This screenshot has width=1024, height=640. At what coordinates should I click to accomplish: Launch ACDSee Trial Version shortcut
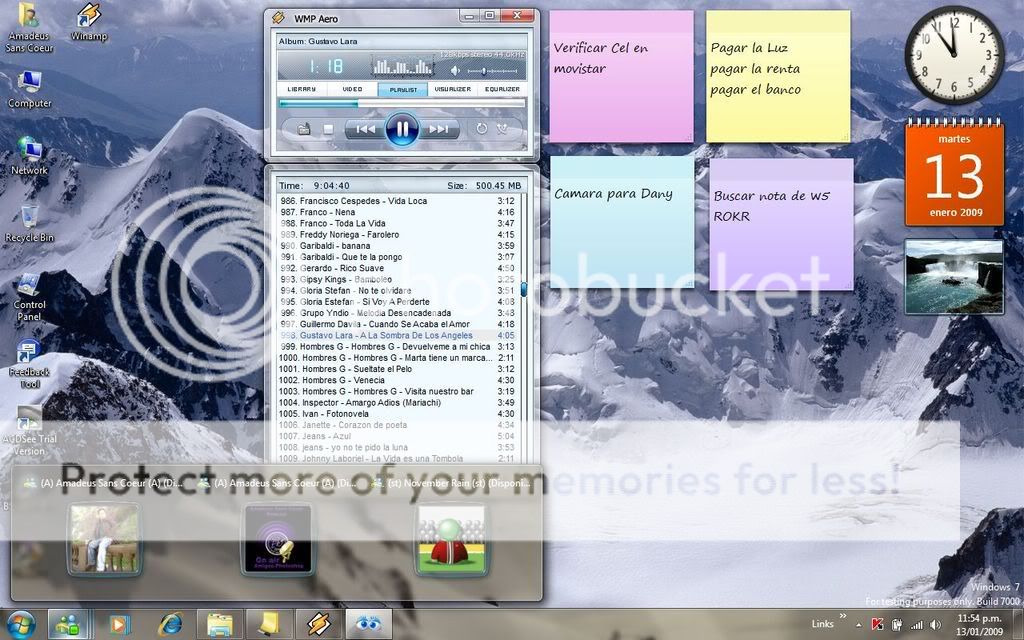[x=29, y=431]
